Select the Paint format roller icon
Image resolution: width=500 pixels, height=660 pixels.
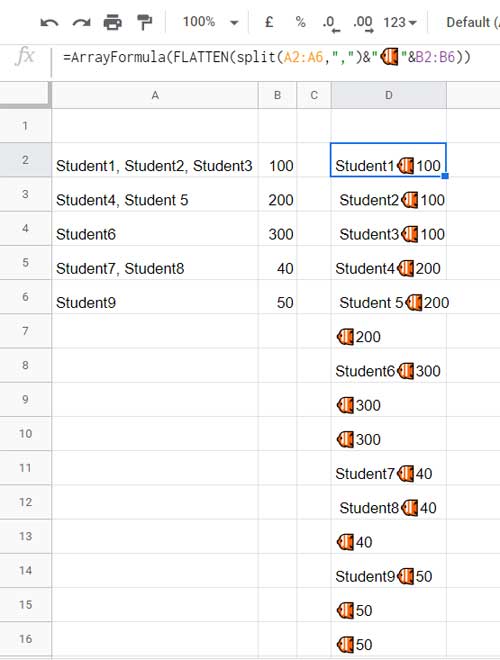pyautogui.click(x=144, y=22)
